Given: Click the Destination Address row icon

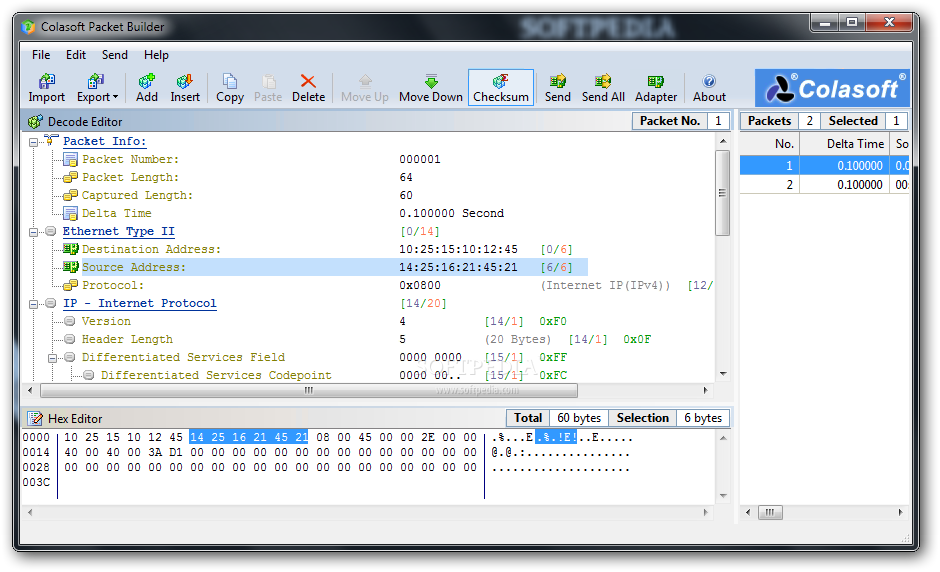Looking at the screenshot, I should (x=71, y=249).
